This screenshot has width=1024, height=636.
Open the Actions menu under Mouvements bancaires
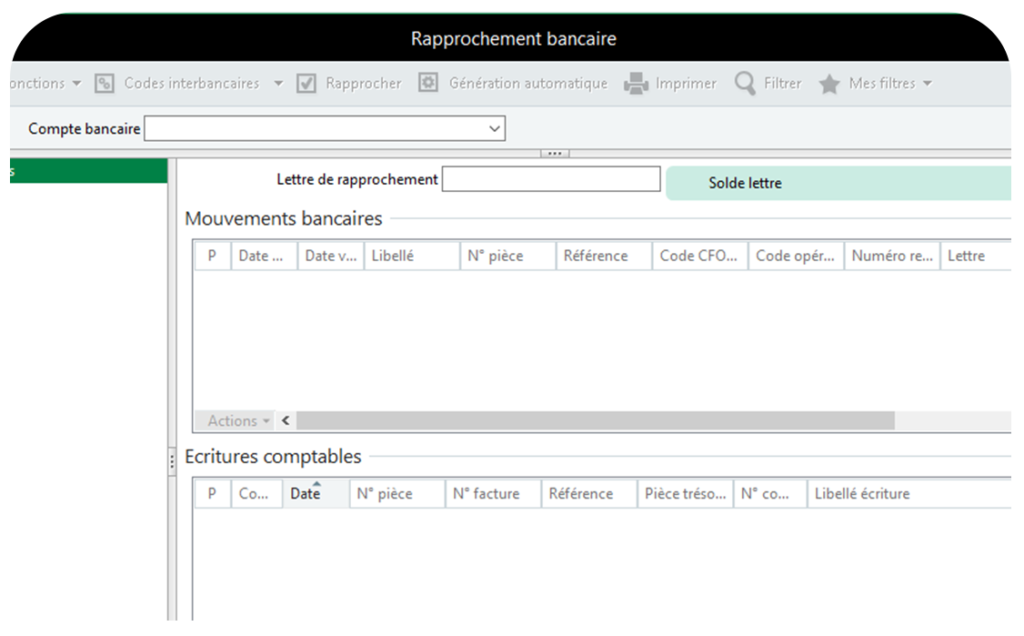238,421
